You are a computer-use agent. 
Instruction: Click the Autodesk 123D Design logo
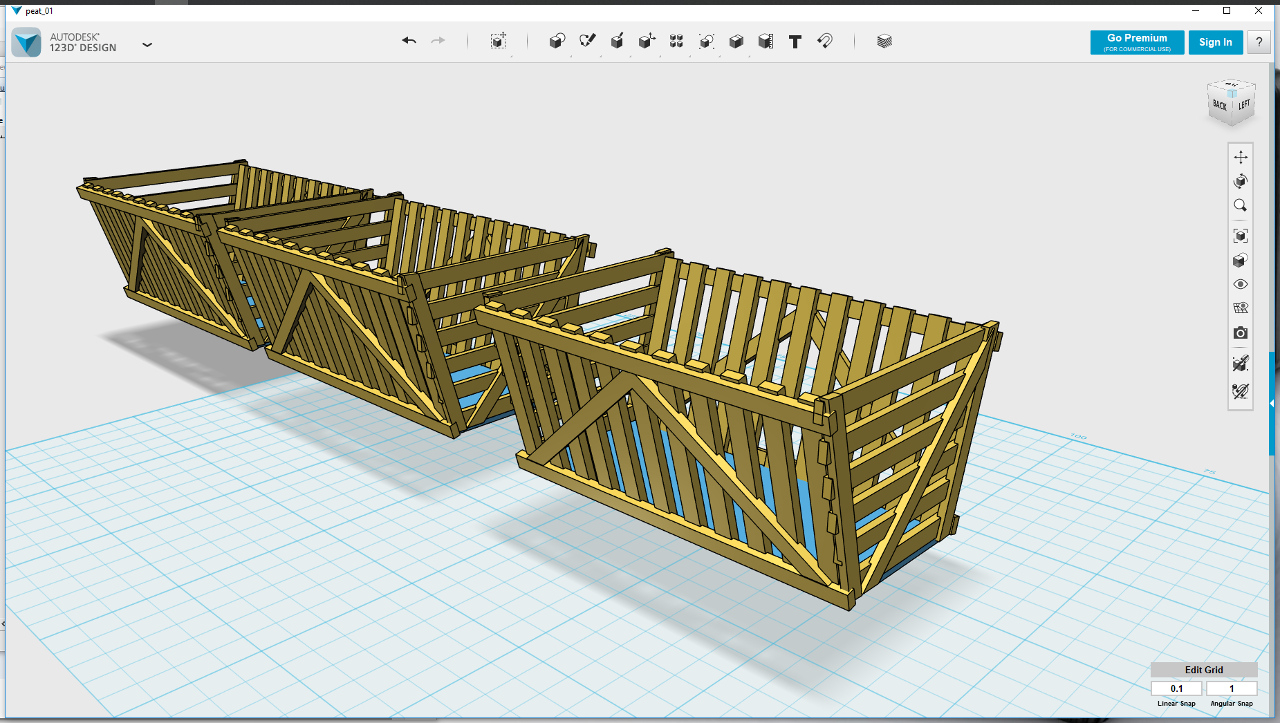coord(26,42)
